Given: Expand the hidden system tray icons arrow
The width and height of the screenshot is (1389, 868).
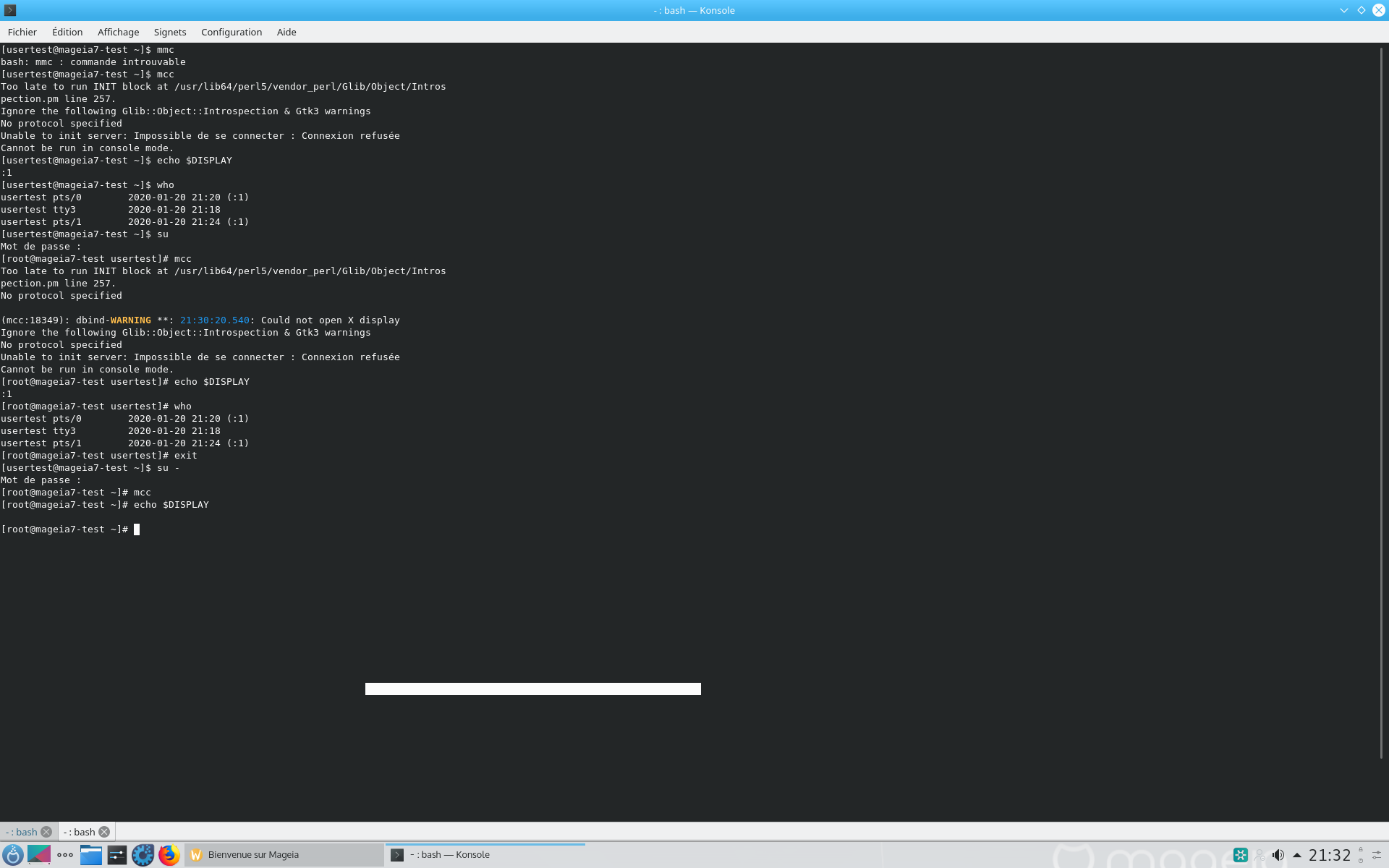Looking at the screenshot, I should [x=1297, y=855].
